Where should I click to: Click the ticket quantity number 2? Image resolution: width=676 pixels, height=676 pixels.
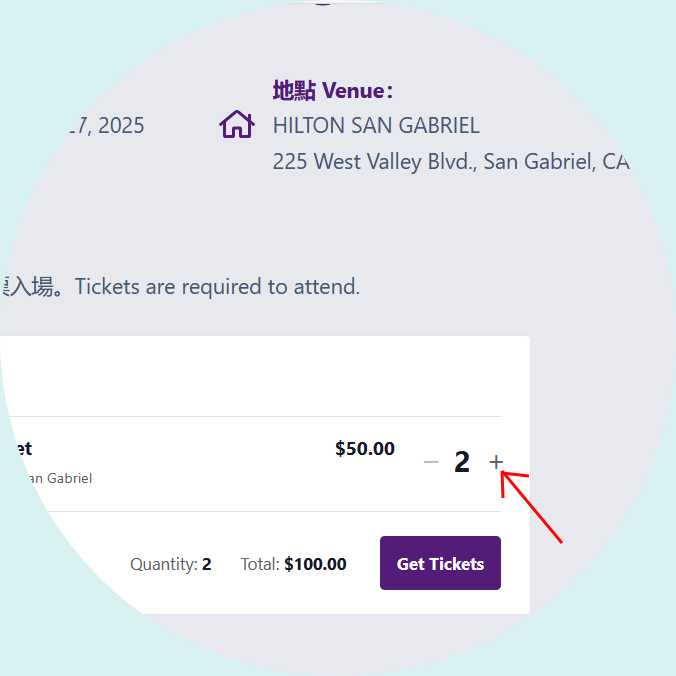462,462
